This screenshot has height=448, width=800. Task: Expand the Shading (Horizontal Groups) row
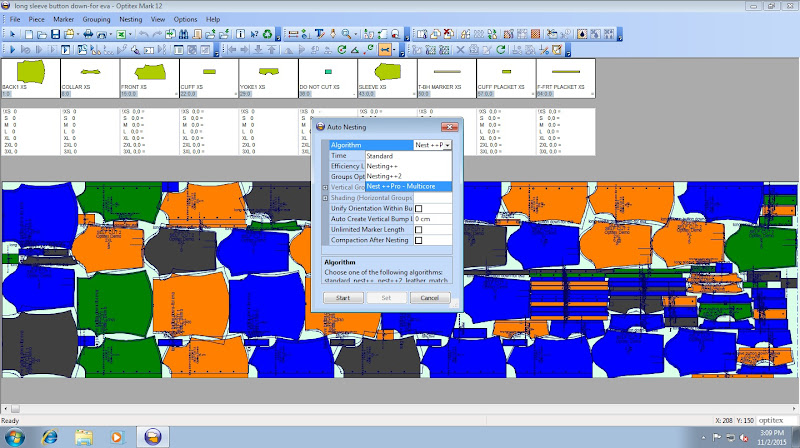click(x=325, y=198)
